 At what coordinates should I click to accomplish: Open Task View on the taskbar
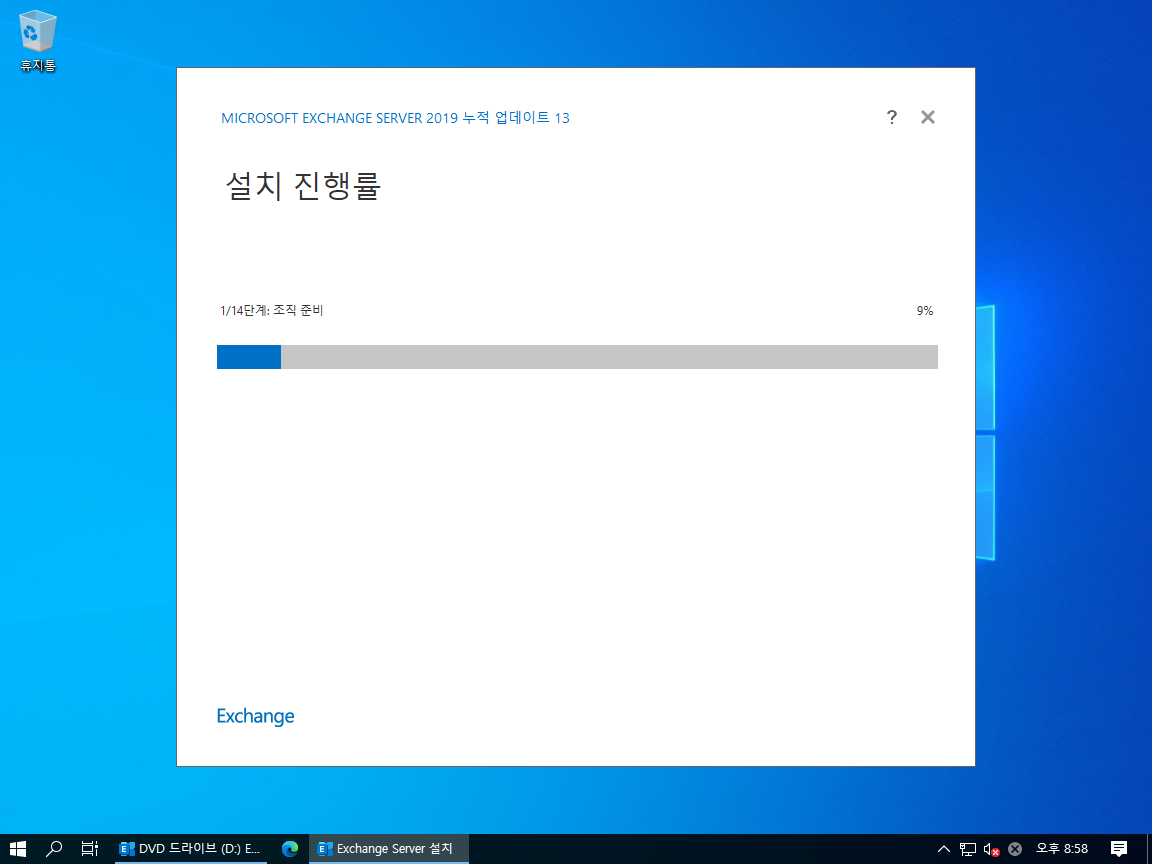(x=90, y=849)
